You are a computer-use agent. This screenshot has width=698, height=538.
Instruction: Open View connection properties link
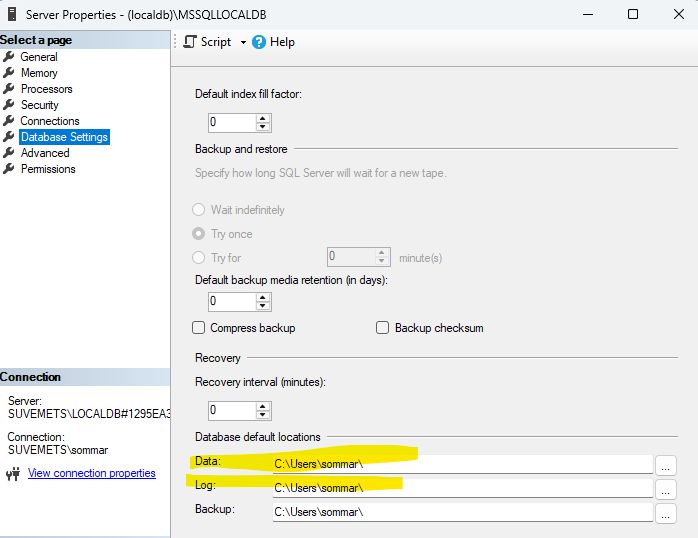tap(92, 473)
